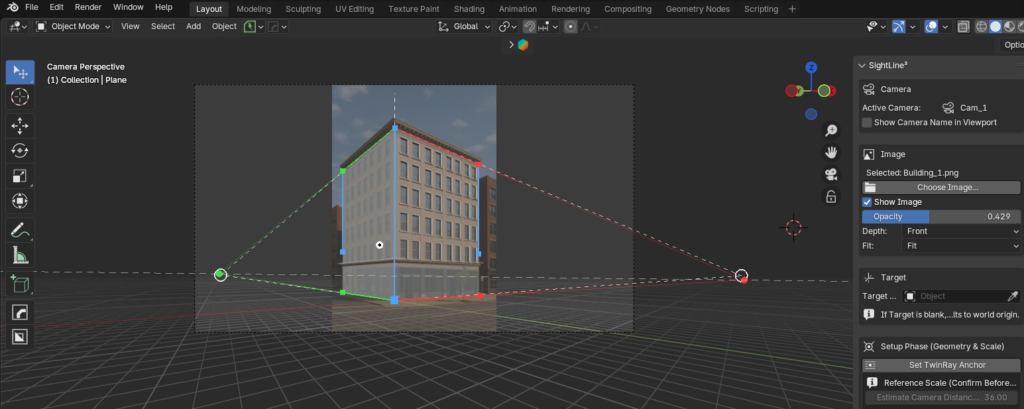Open the Render menu
The height and width of the screenshot is (409, 1024).
[88, 8]
